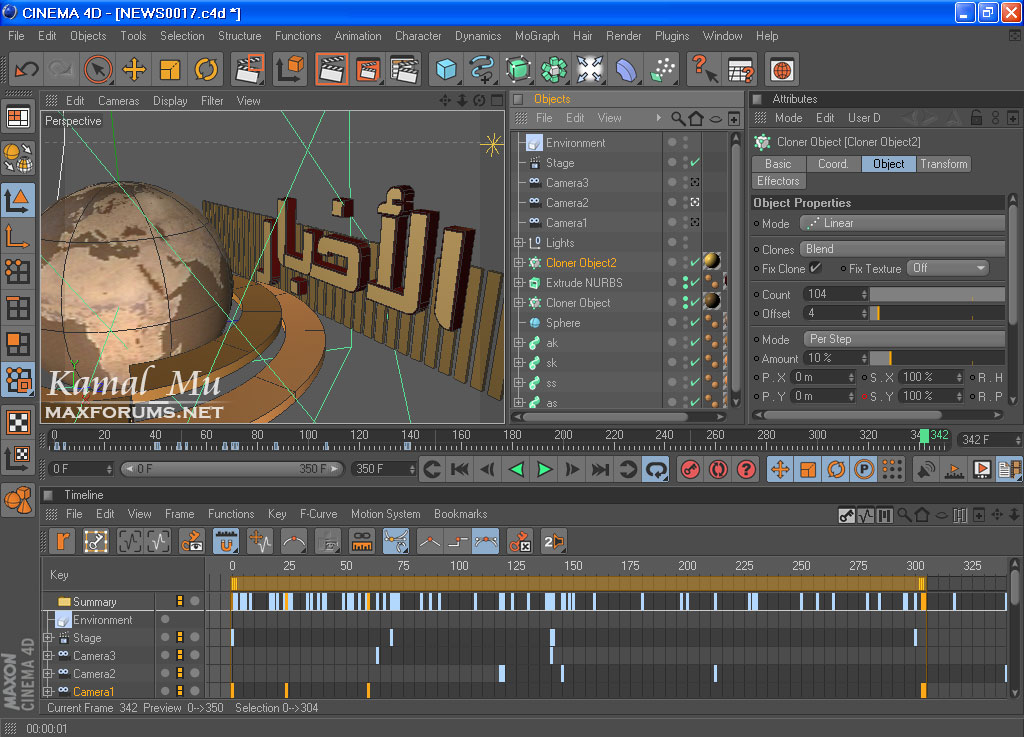Viewport: 1024px width, 737px height.
Task: Click the Count value field showing 104
Action: tap(837, 294)
